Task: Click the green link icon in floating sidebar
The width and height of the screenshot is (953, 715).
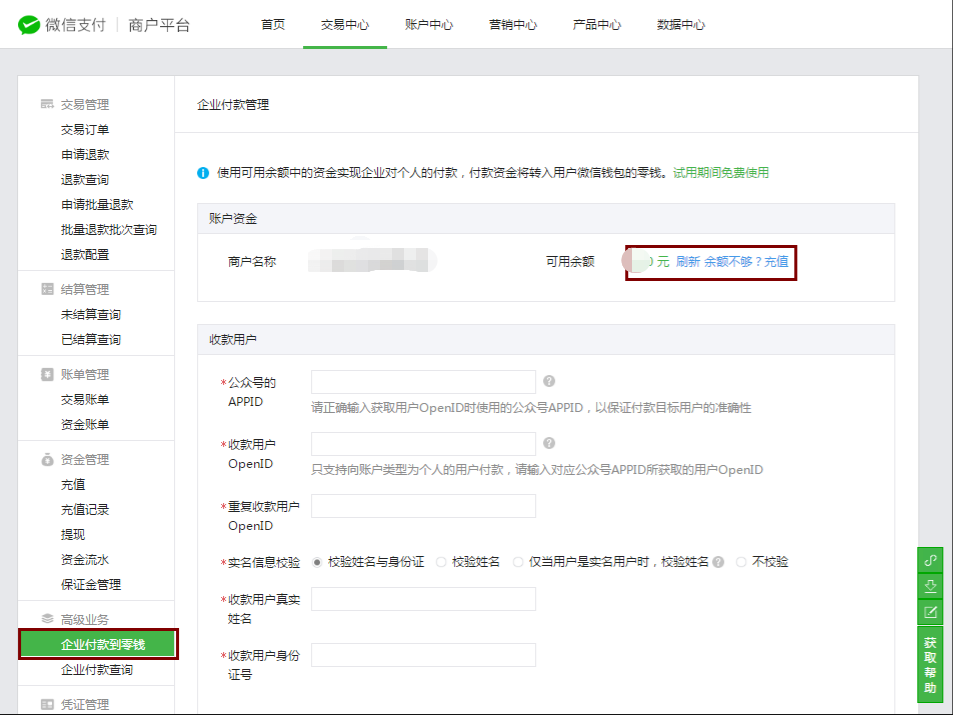Action: click(x=930, y=560)
